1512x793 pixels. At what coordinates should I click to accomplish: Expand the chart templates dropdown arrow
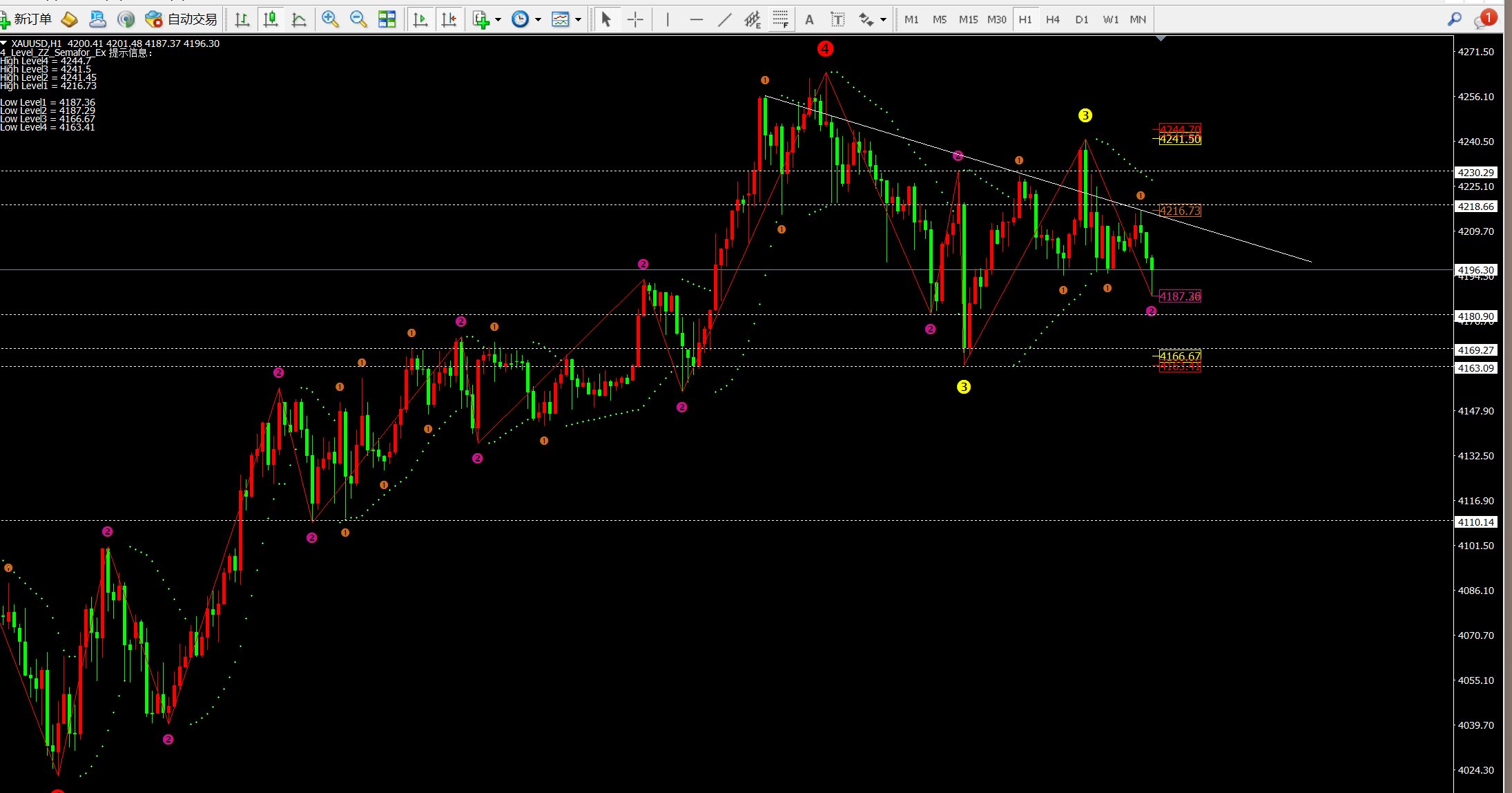tap(579, 20)
